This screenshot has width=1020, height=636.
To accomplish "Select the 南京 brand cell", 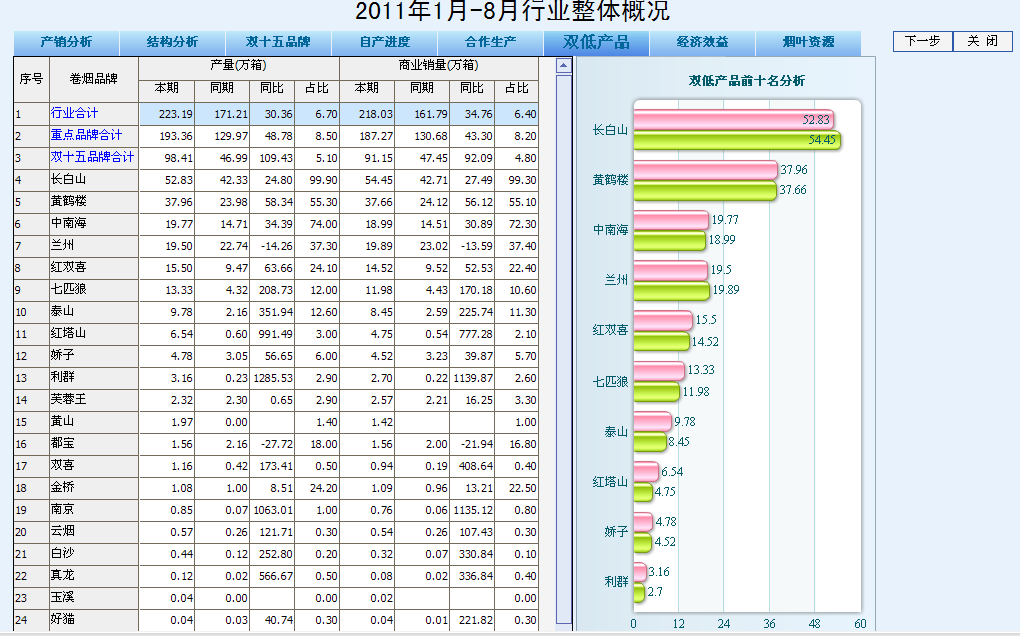I will [94, 510].
